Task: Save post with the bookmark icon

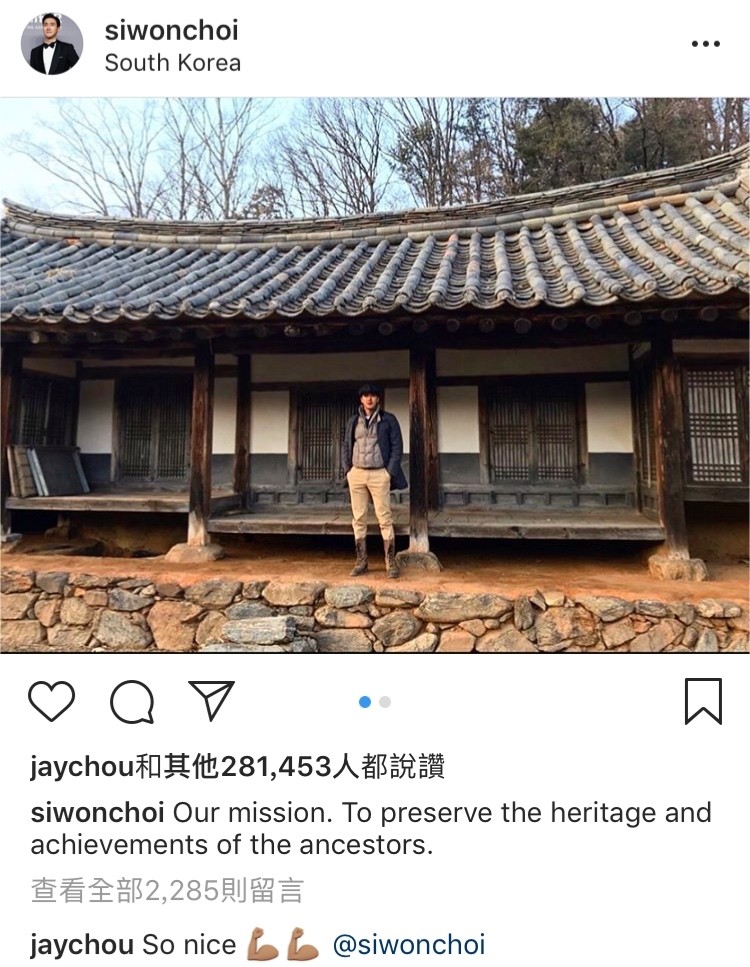Action: point(703,701)
